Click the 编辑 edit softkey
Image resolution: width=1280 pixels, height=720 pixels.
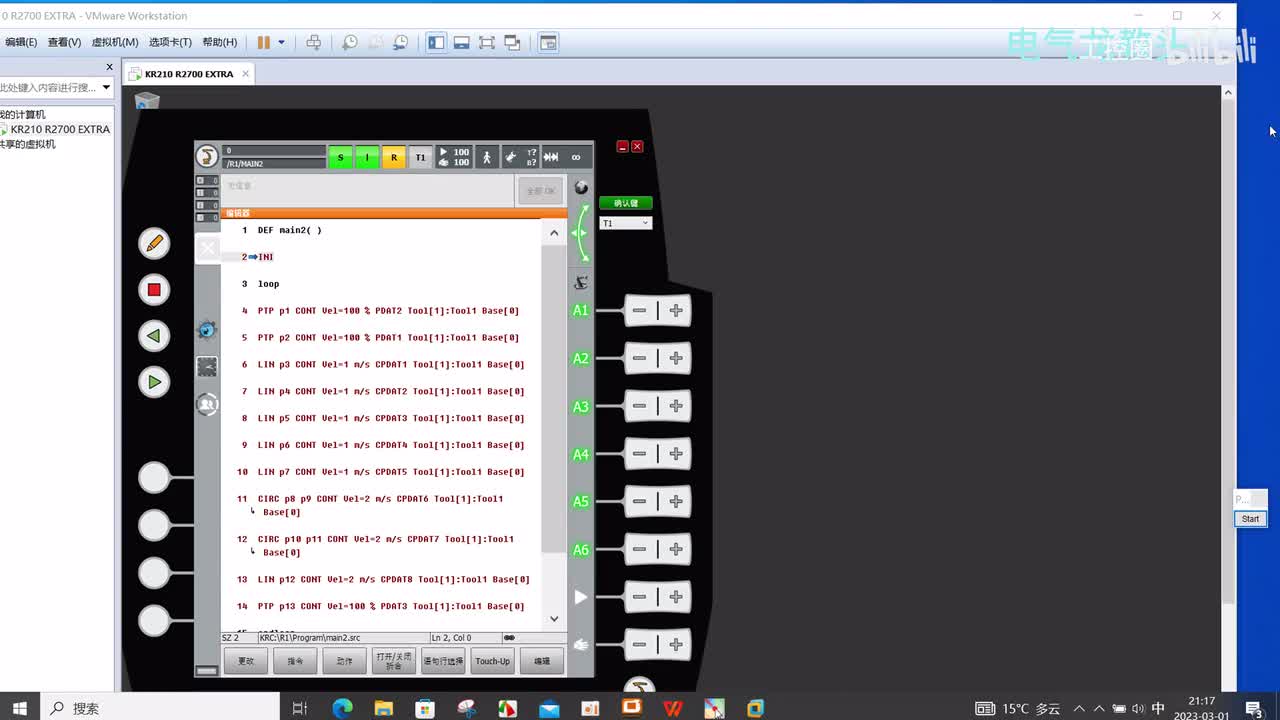541,661
